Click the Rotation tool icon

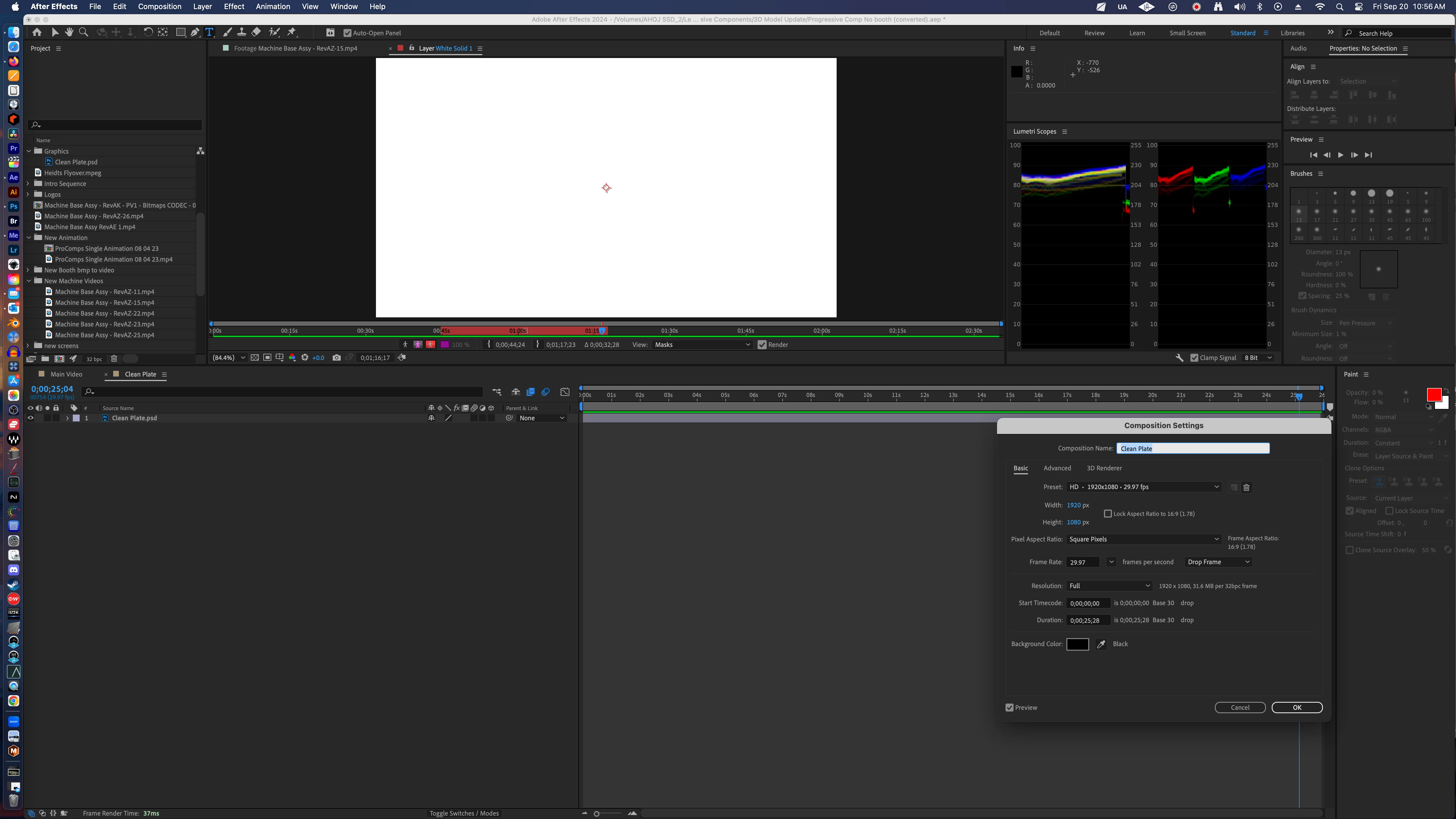pyautogui.click(x=148, y=32)
